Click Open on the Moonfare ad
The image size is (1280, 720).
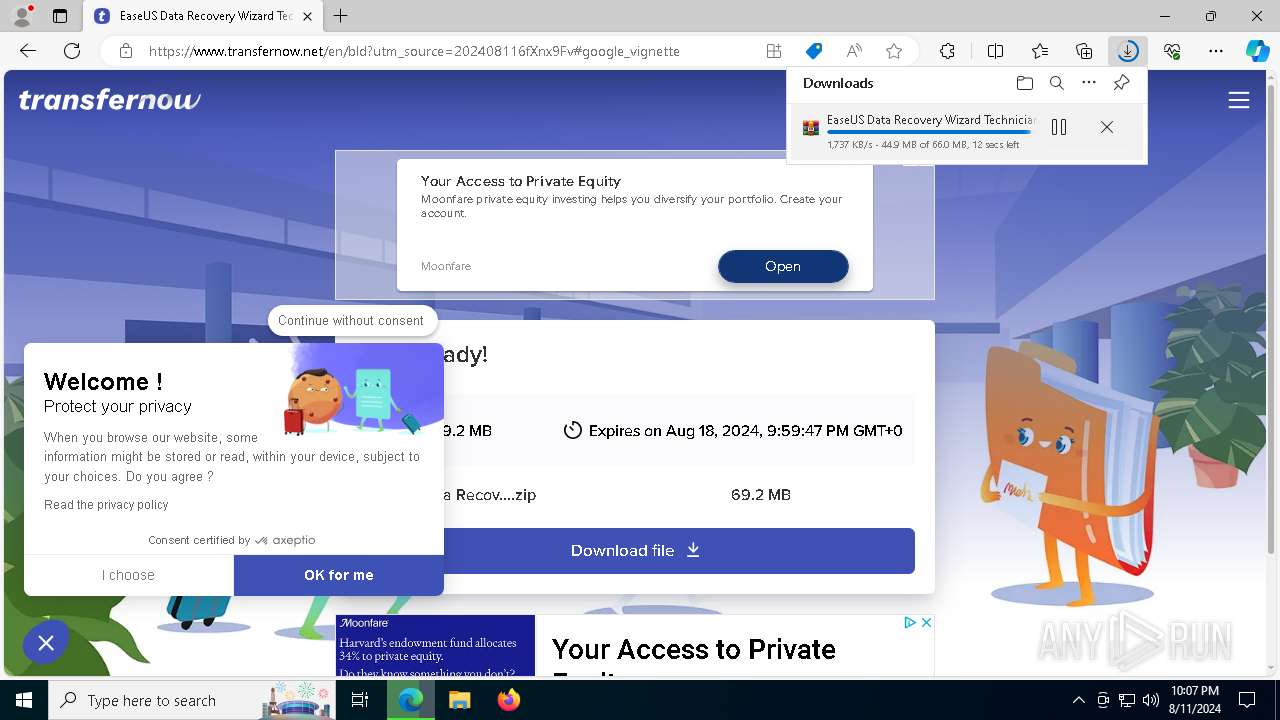pyautogui.click(x=783, y=266)
